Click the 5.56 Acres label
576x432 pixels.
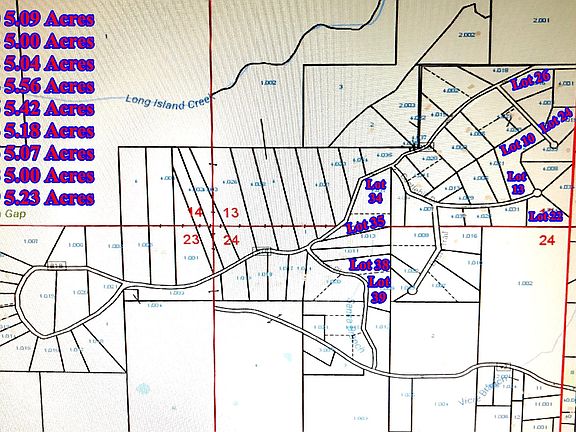point(49,86)
